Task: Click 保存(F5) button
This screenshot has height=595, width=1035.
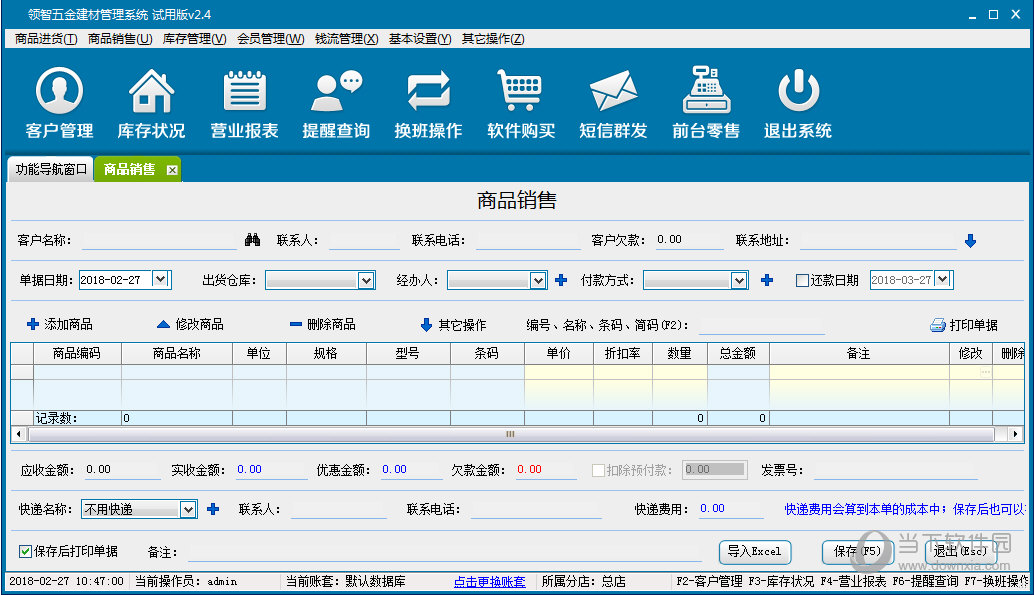Action: (x=857, y=551)
